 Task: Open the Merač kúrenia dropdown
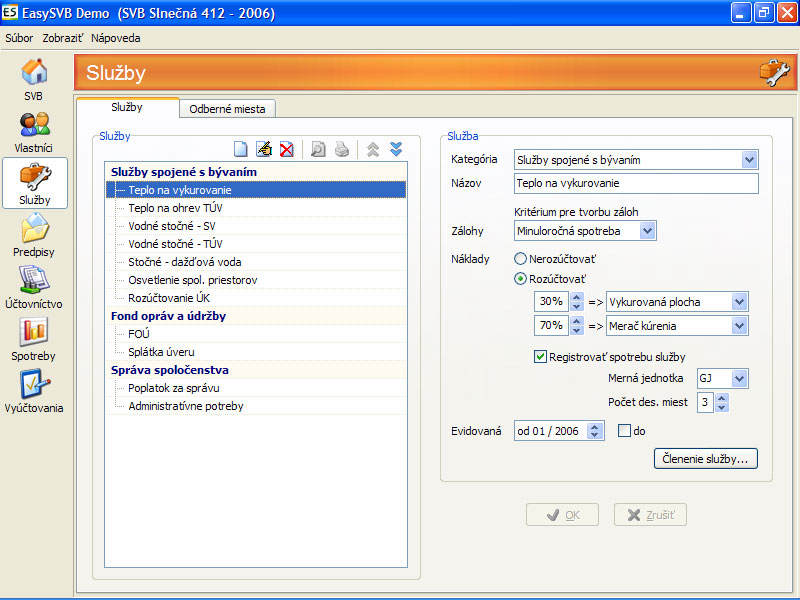click(739, 326)
